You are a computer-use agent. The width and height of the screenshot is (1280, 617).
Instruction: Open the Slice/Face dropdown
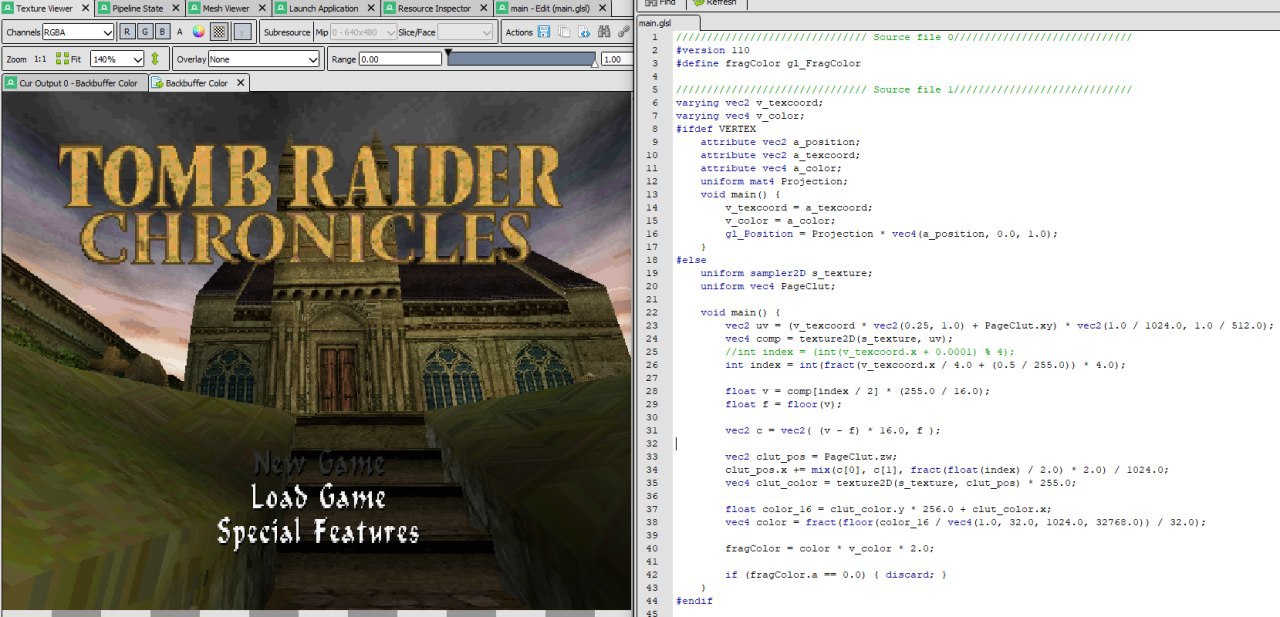tap(465, 32)
